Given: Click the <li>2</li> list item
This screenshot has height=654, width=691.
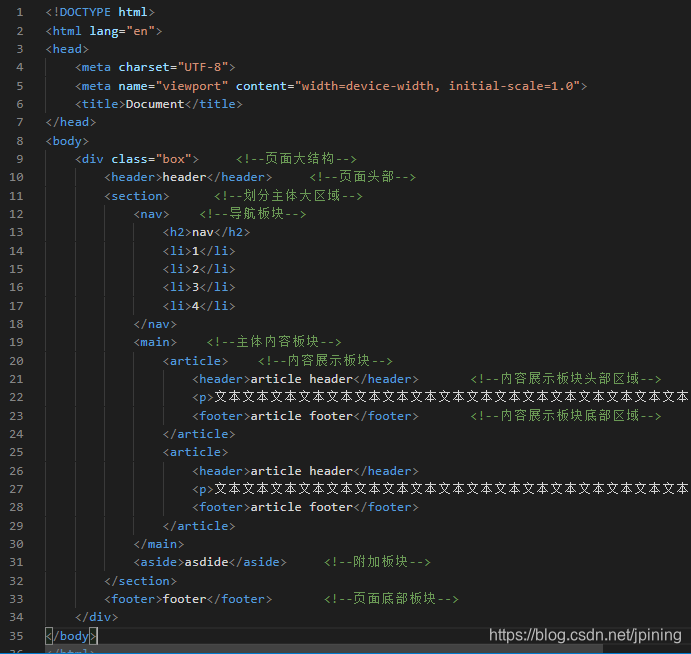Looking at the screenshot, I should click(x=199, y=269).
